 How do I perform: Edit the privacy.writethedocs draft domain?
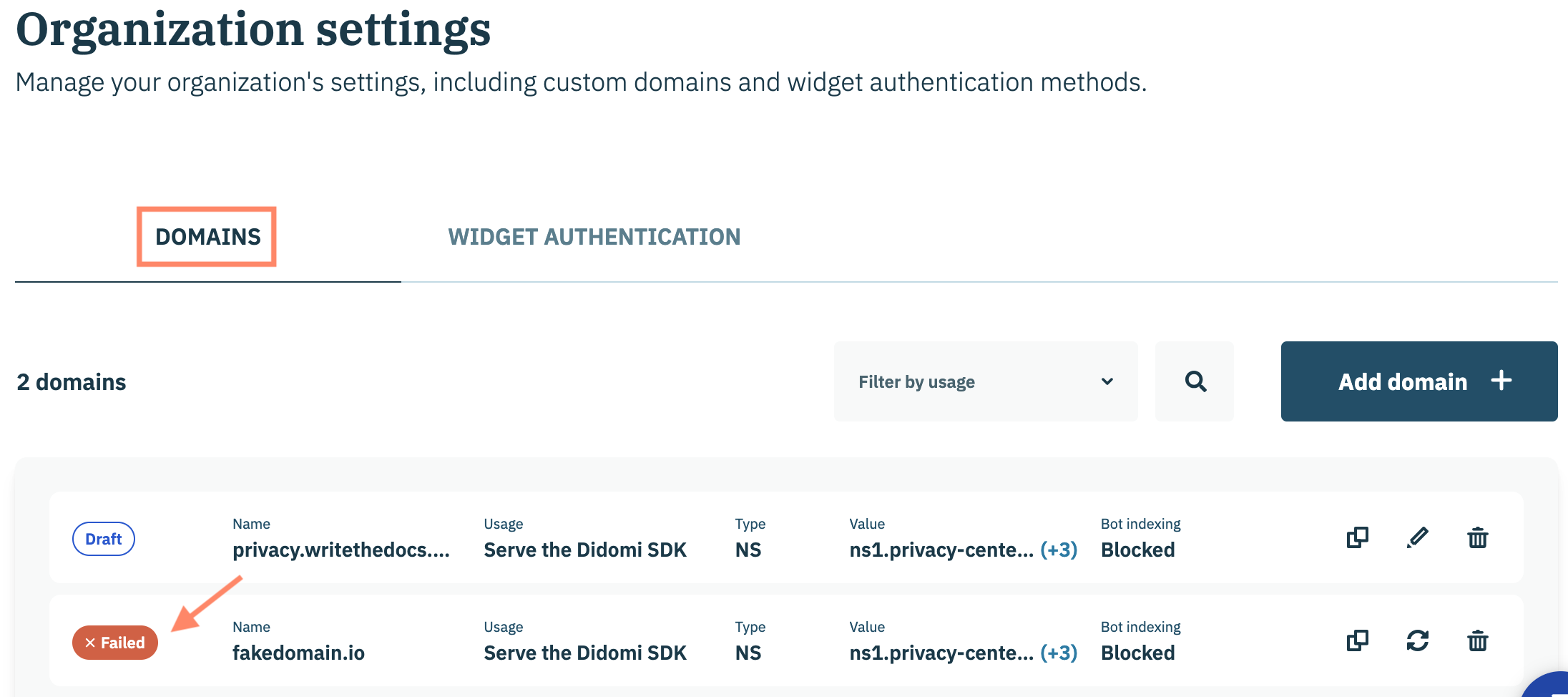pos(1417,537)
